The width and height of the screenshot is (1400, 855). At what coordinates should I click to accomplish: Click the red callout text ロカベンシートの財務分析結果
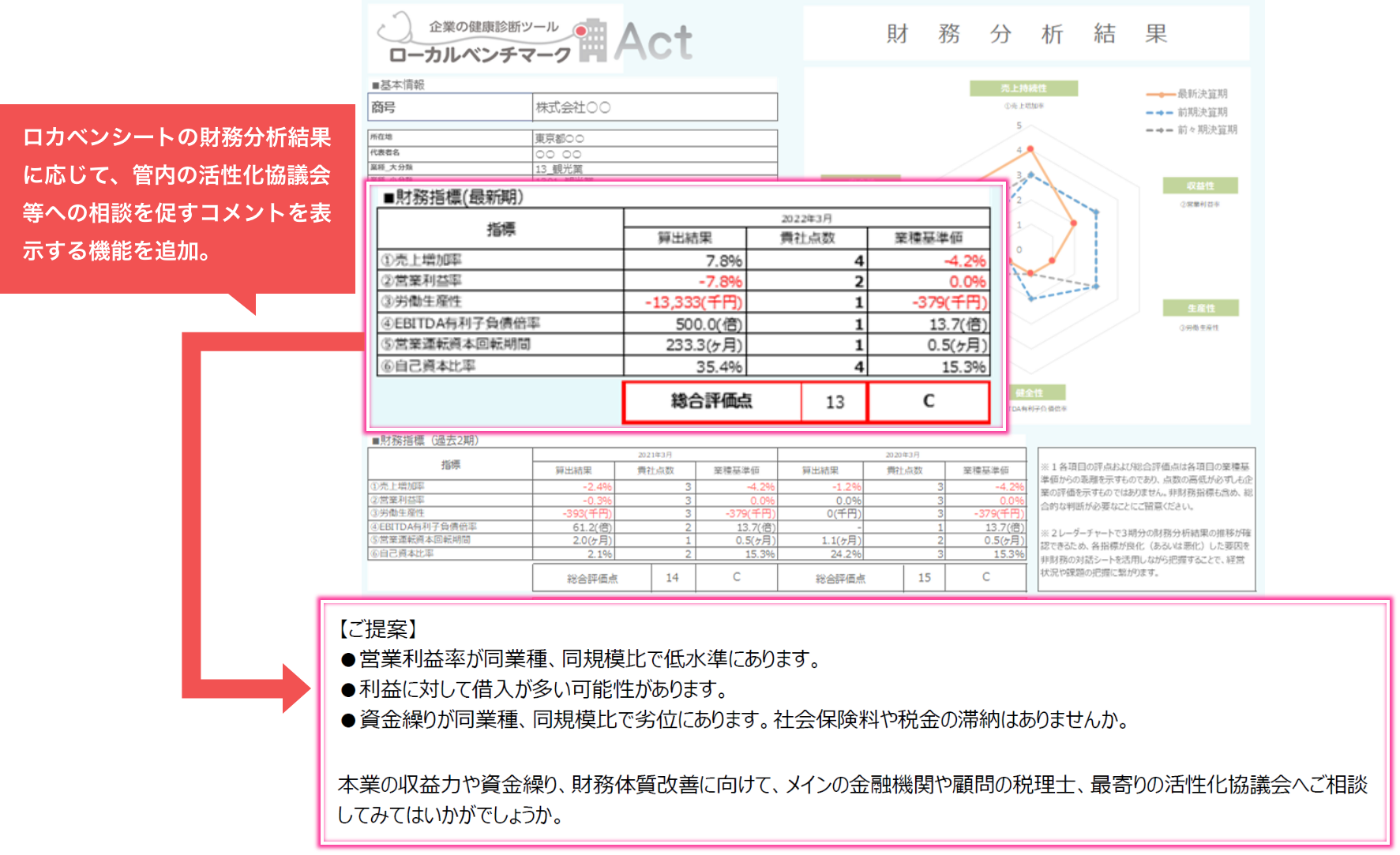(177, 194)
